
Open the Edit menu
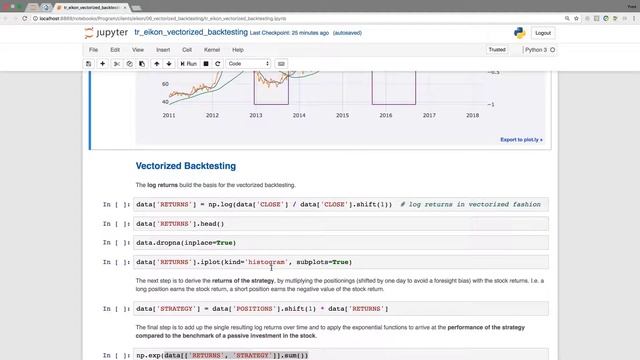click(115, 50)
